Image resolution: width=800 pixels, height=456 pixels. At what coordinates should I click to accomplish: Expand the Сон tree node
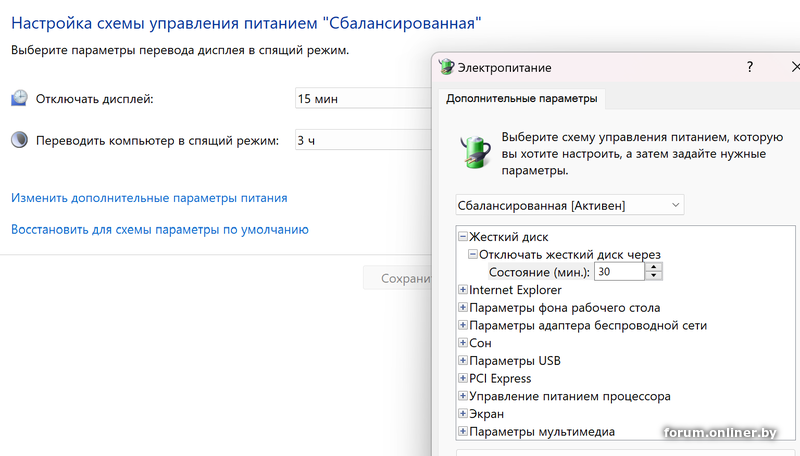[463, 343]
